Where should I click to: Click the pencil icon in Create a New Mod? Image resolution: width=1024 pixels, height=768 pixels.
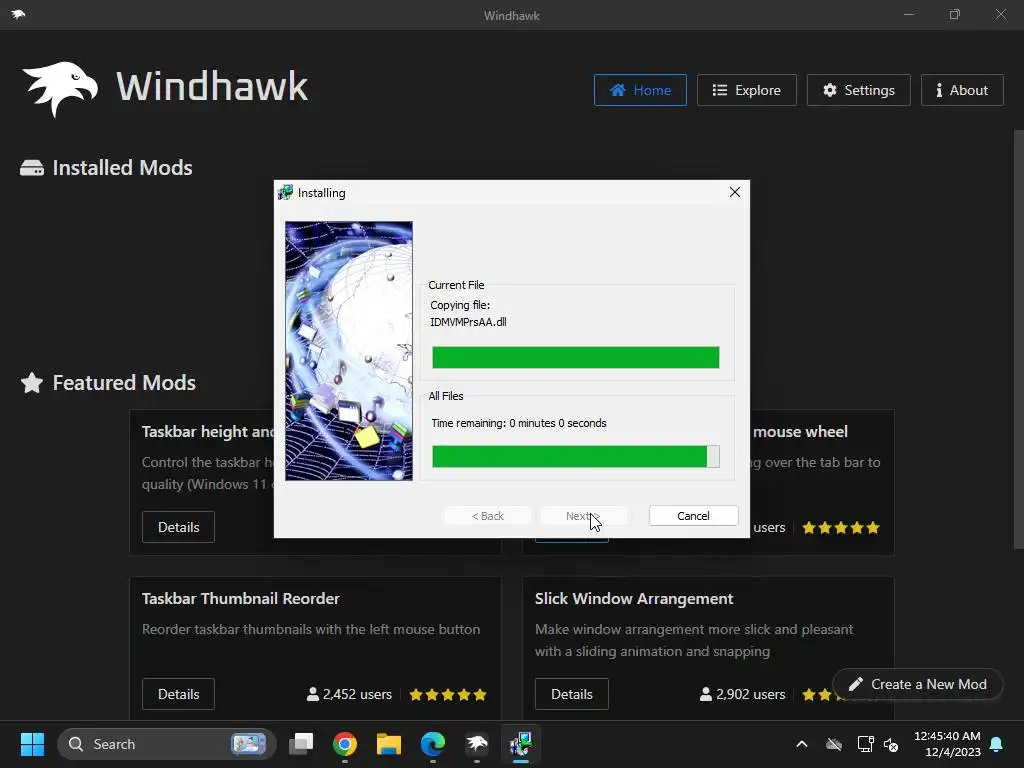click(856, 684)
